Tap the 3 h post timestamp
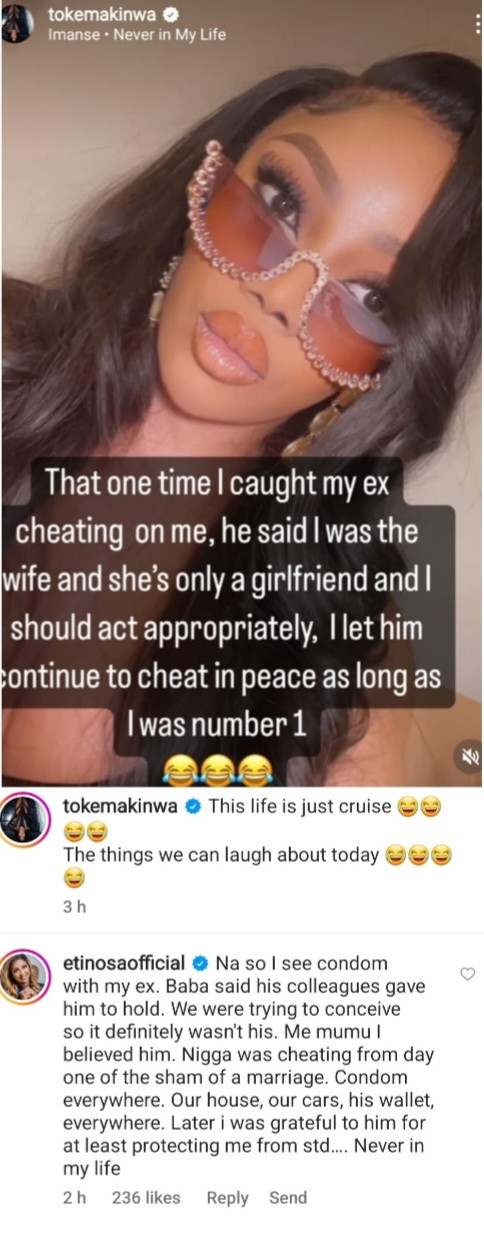 (74, 907)
